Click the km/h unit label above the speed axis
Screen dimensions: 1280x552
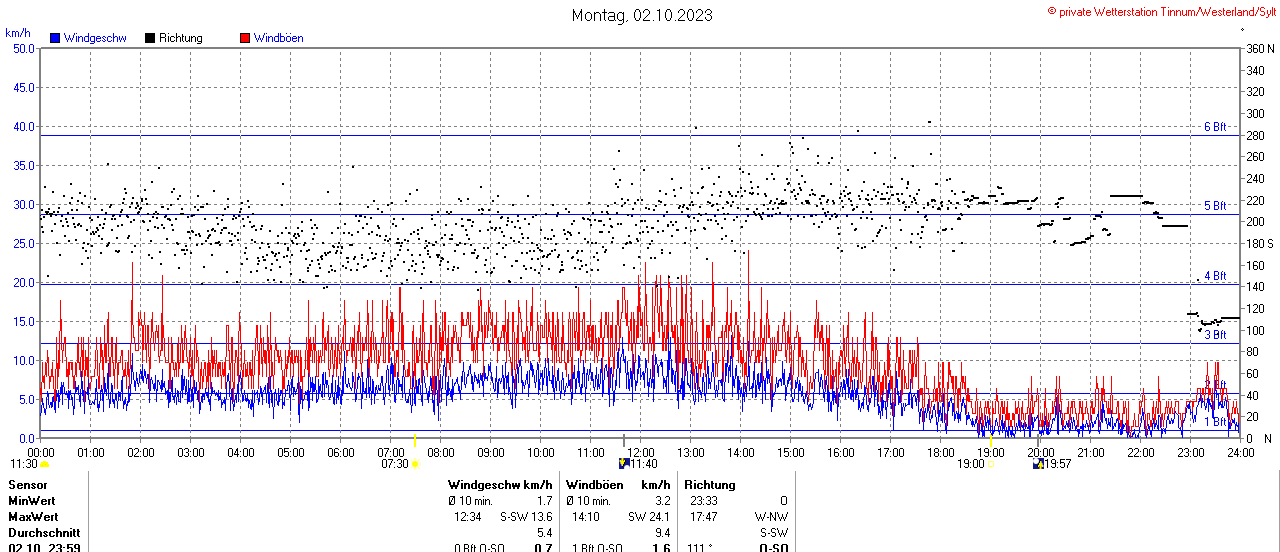(17, 33)
